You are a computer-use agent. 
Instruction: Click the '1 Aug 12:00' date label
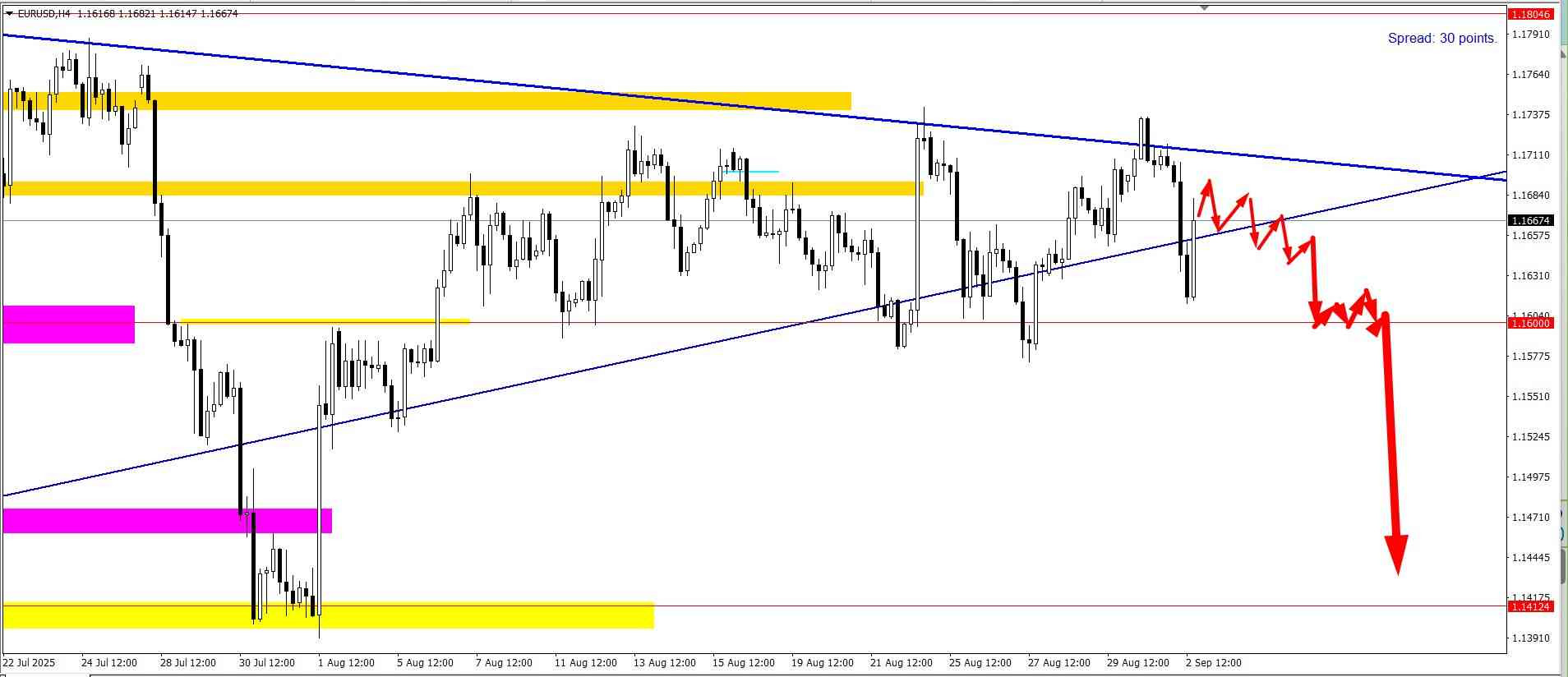click(x=346, y=663)
